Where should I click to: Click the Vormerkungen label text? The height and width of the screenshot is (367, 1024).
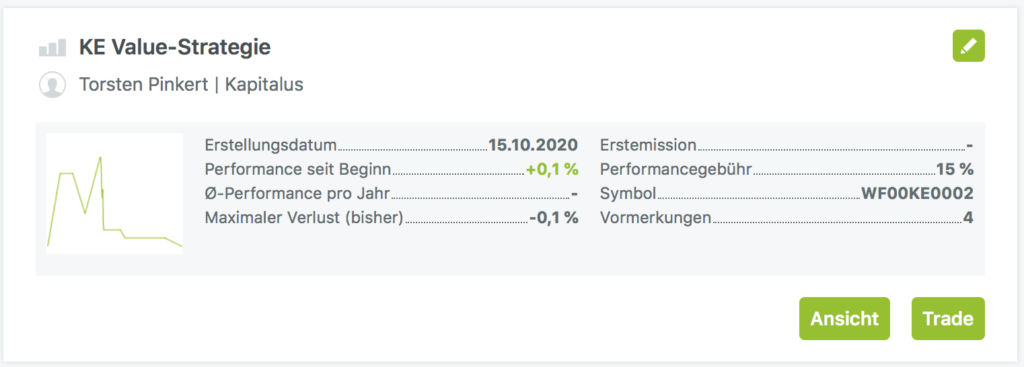(x=655, y=219)
